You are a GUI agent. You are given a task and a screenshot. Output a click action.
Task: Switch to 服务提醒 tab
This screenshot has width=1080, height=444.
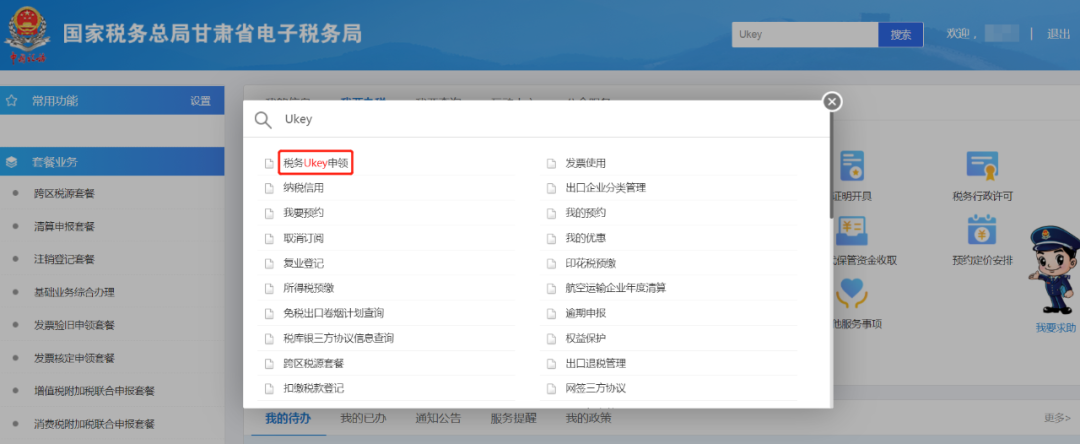pos(513,419)
